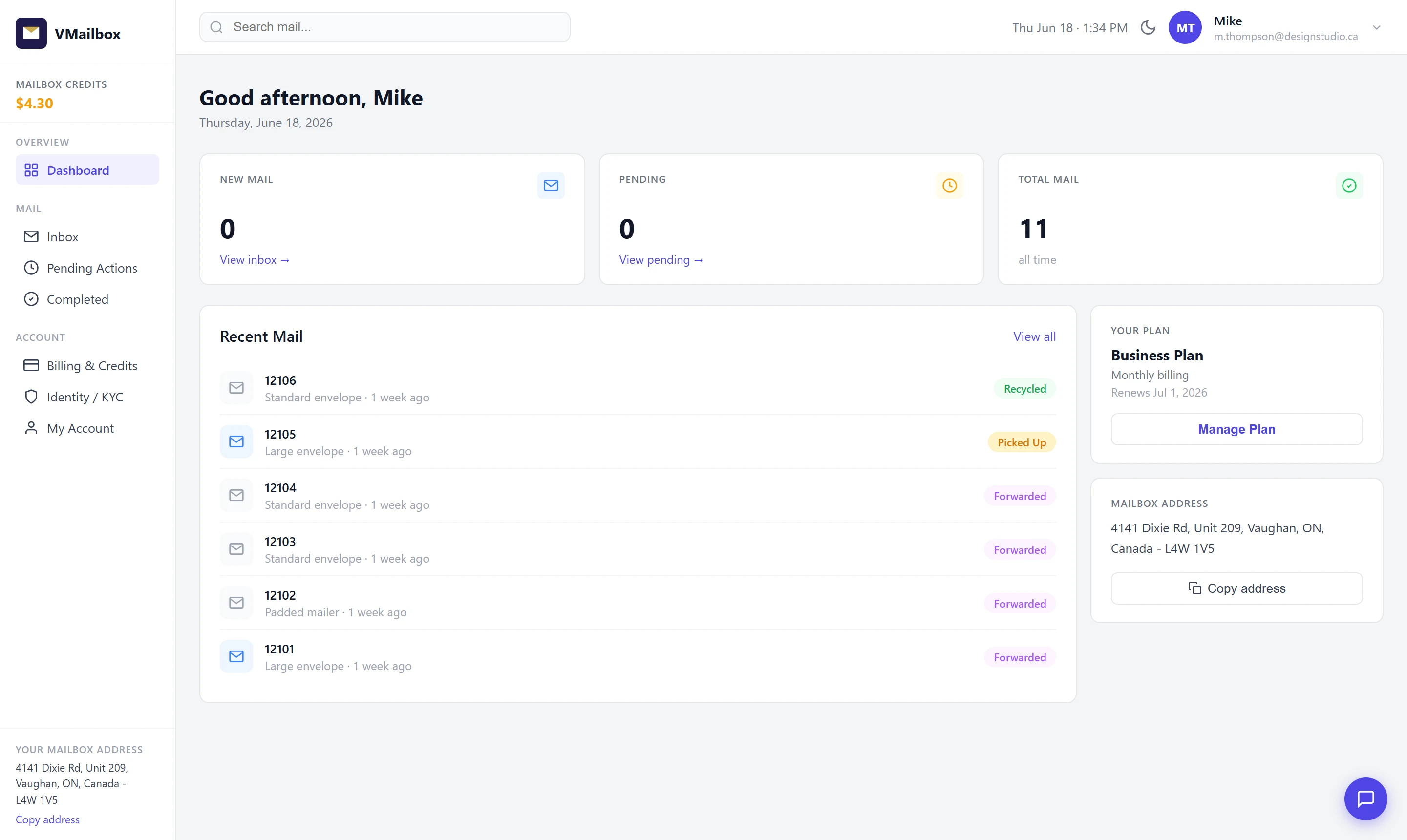Click the Recycled status badge
1407x840 pixels.
[1025, 389]
